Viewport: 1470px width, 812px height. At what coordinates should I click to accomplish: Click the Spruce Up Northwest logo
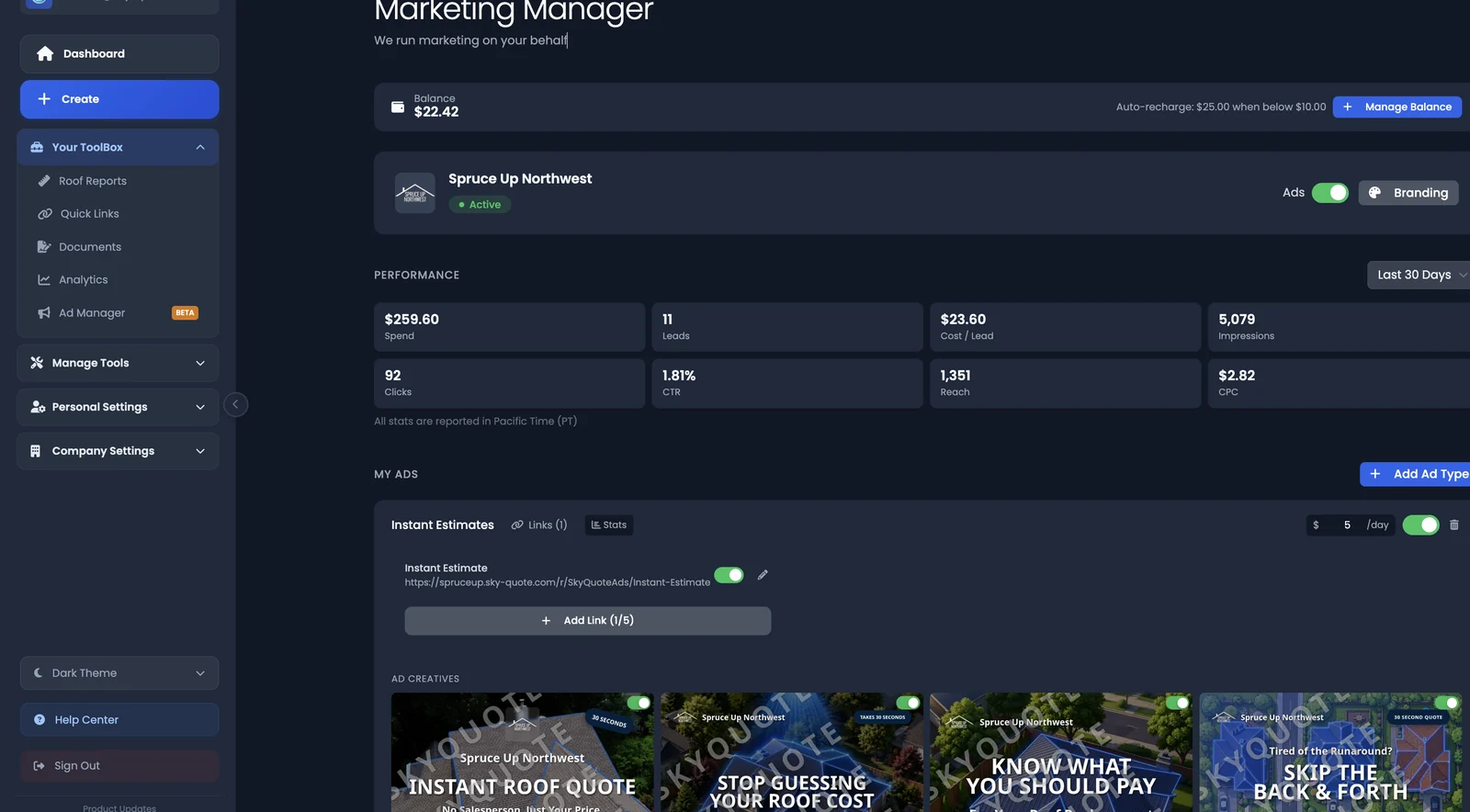click(x=415, y=193)
